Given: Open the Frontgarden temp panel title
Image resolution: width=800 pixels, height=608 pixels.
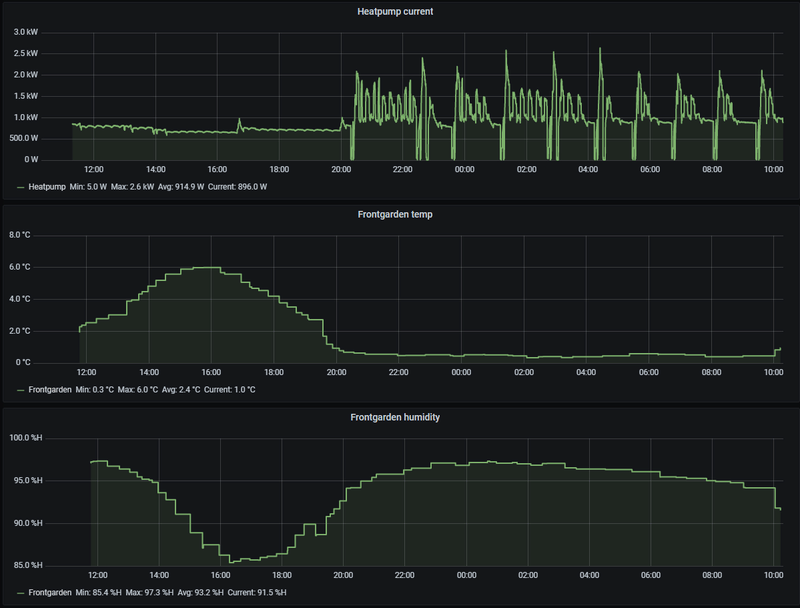Looking at the screenshot, I should point(395,214).
